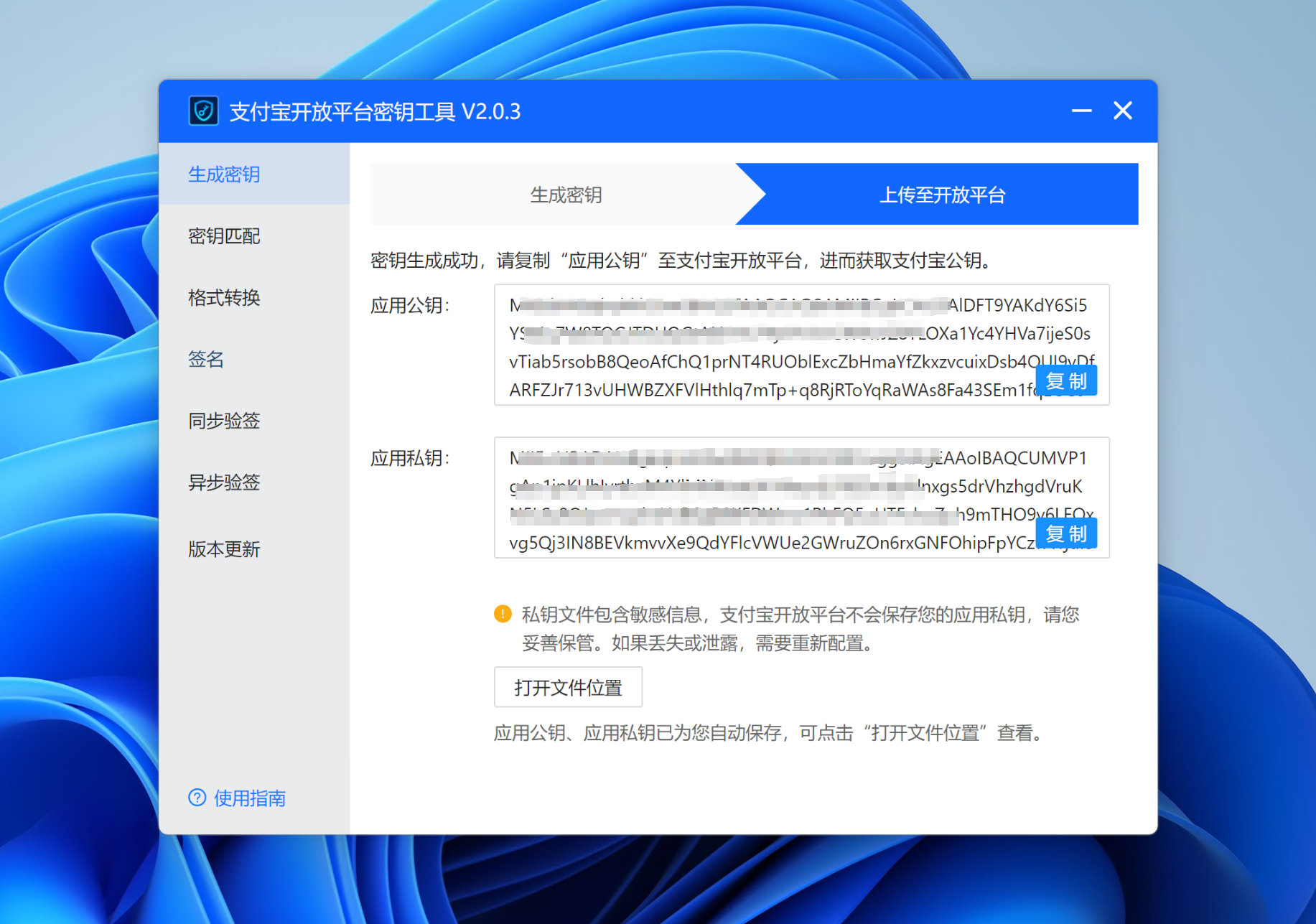
Task: Copy the 应用公钥 with its 复制 button
Action: (1066, 381)
